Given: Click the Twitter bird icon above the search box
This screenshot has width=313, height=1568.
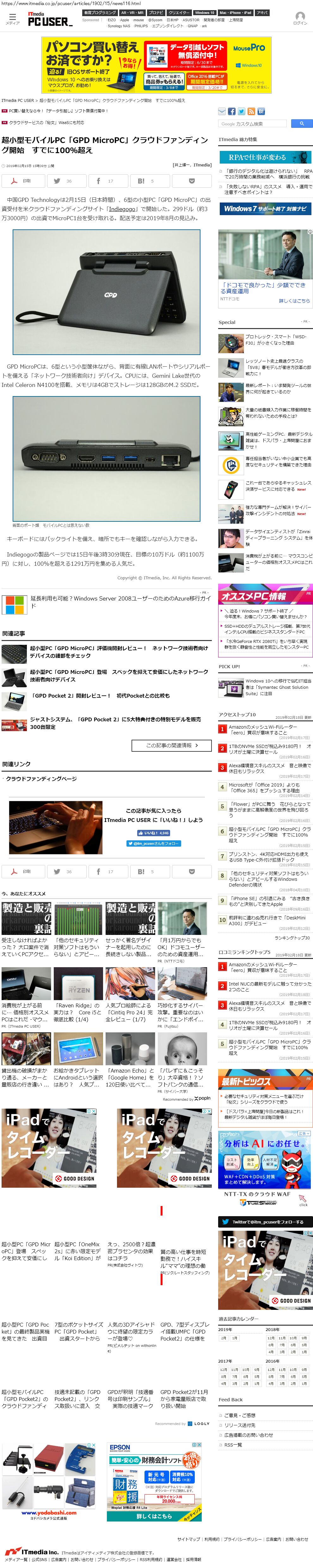Looking at the screenshot, I should tap(242, 111).
